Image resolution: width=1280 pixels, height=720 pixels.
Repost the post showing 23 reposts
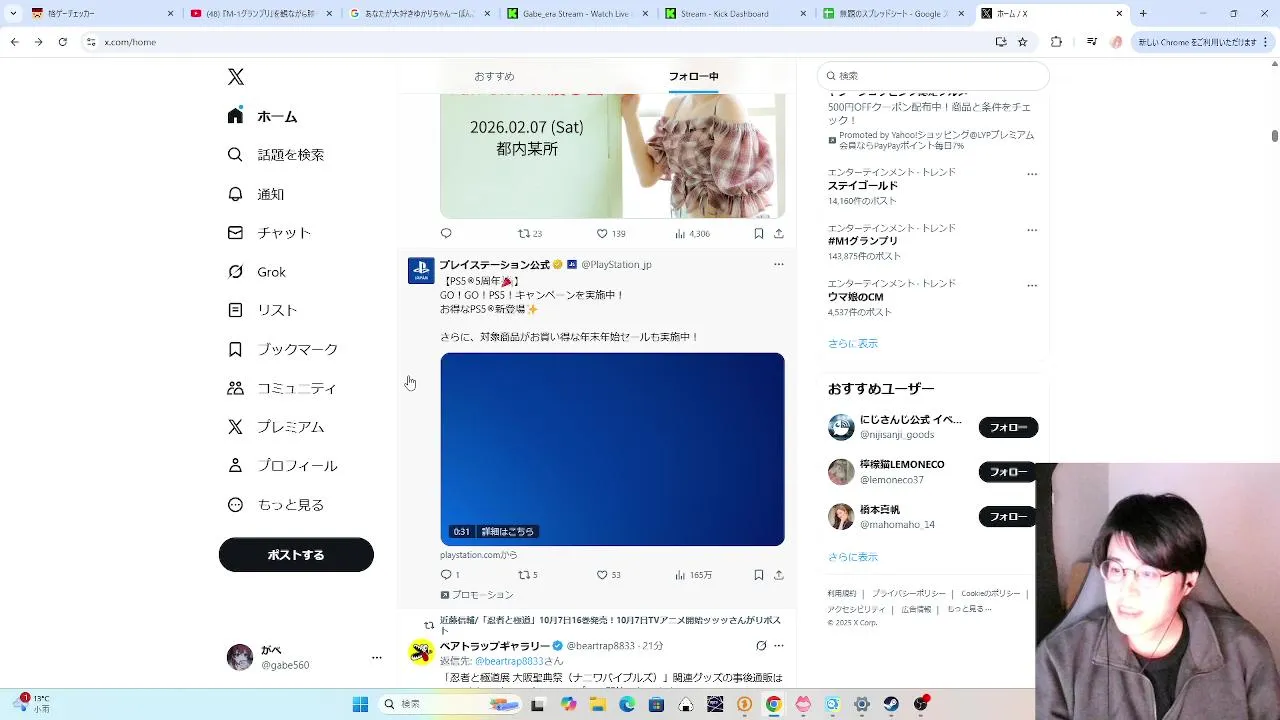click(529, 233)
